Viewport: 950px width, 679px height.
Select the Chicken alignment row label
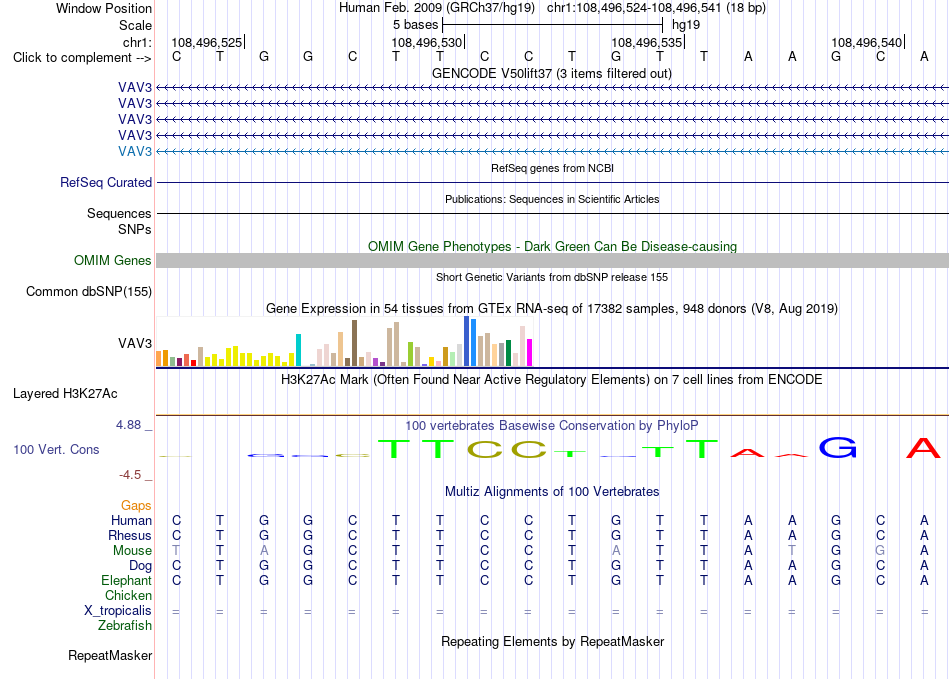point(128,595)
